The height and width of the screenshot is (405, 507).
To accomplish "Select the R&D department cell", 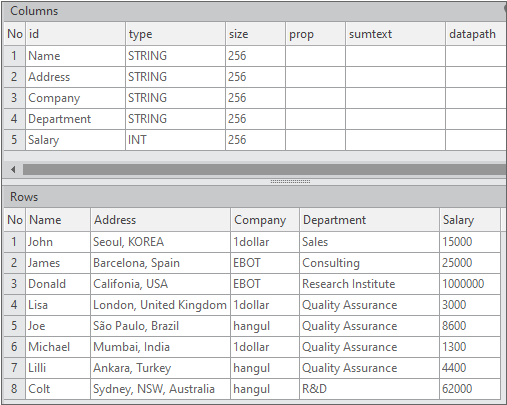I will coord(369,389).
